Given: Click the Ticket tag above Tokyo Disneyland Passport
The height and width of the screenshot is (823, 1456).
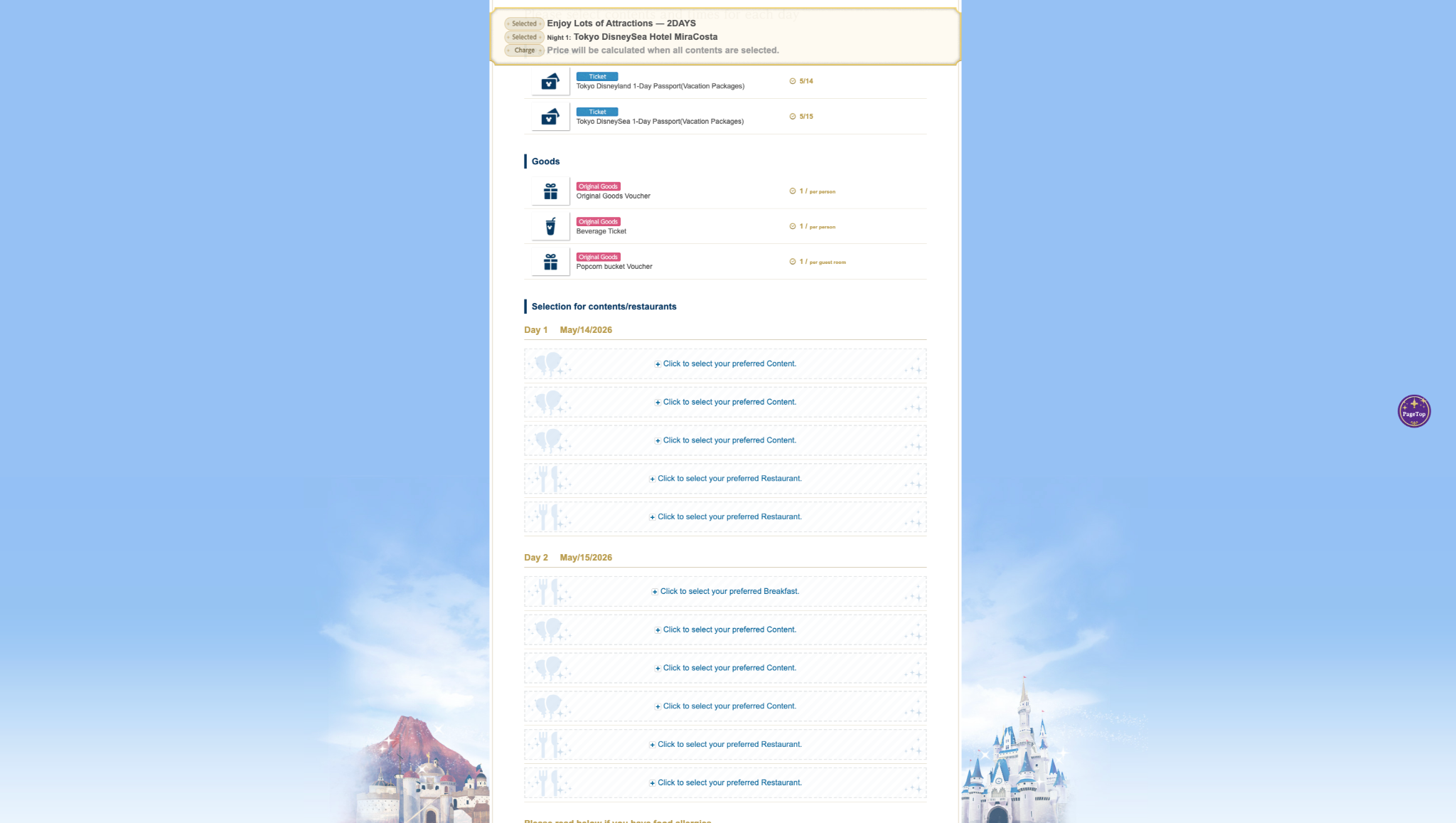Looking at the screenshot, I should click(x=597, y=77).
